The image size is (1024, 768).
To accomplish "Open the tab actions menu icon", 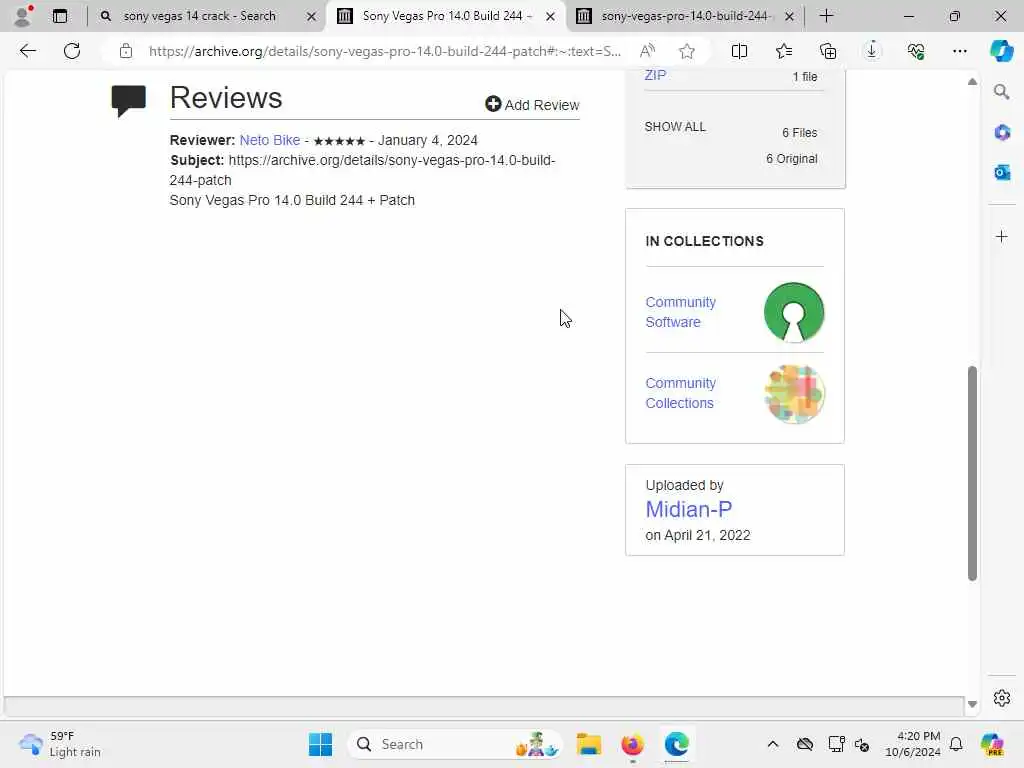I will [x=60, y=16].
